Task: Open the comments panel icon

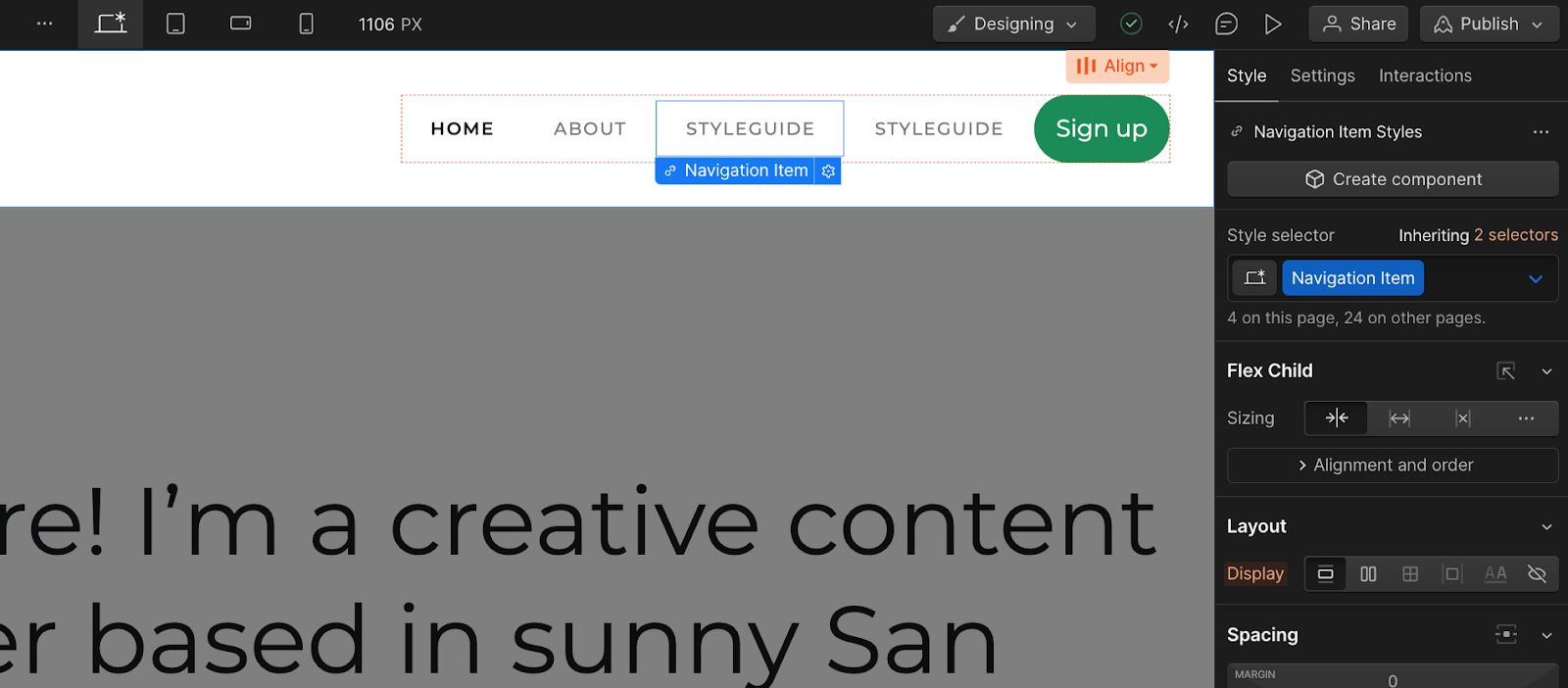Action: [1225, 25]
